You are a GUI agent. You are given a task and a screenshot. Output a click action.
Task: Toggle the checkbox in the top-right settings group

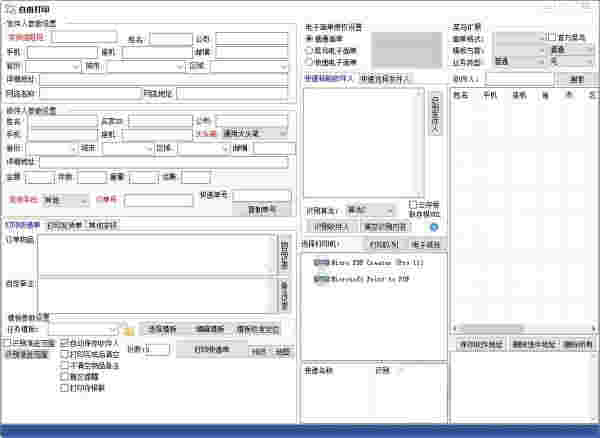pyautogui.click(x=551, y=37)
